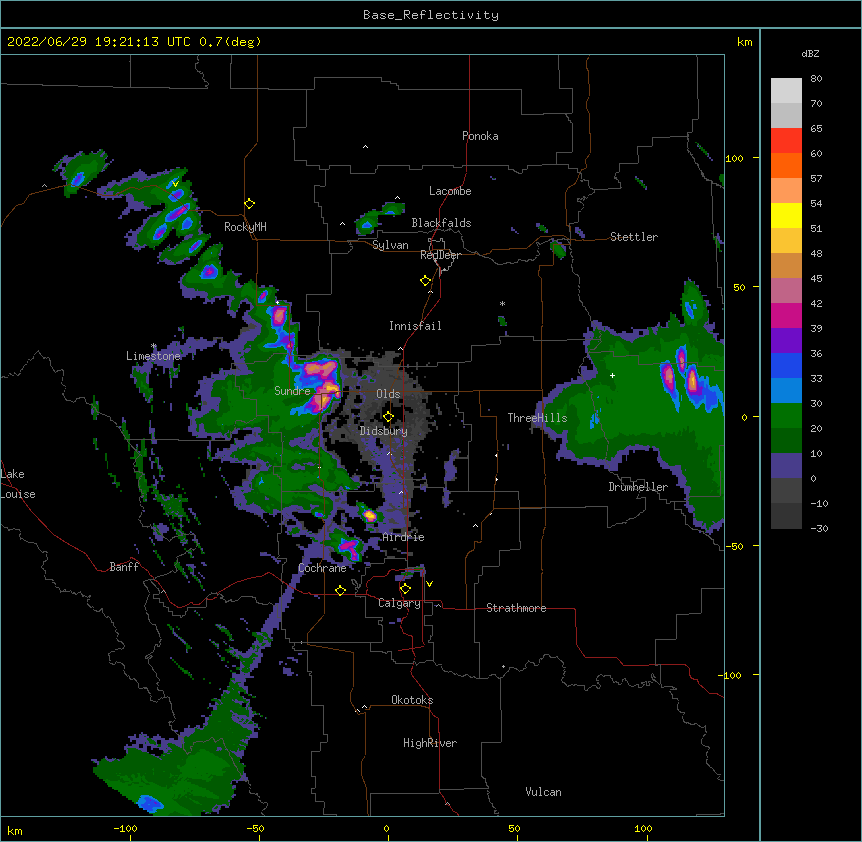Viewport: 862px width, 842px height.
Task: Select the bright green 20-30 dBZ swatch
Action: 786,416
